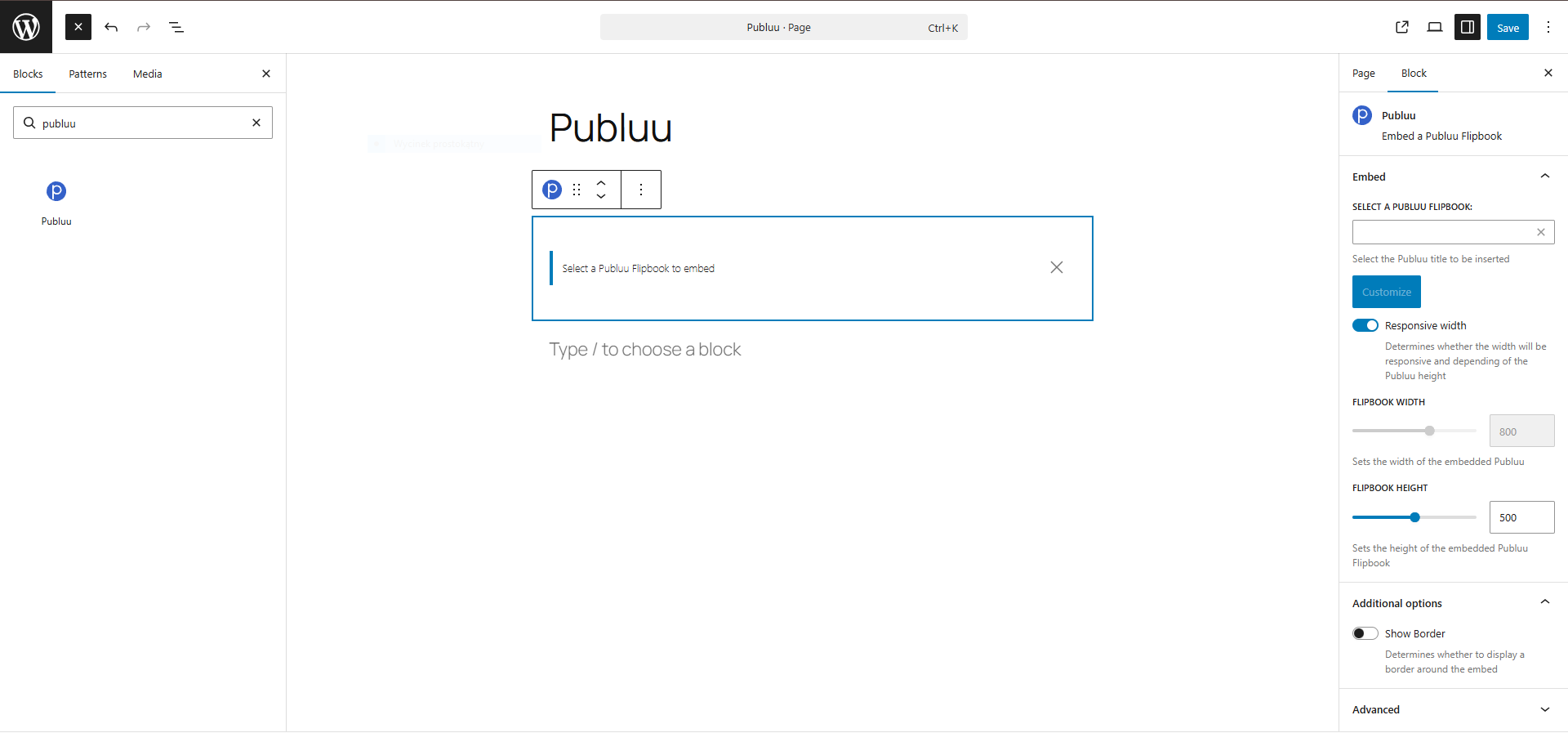Click the 'Type / to choose a block' placeholder
1568x733 pixels.
(x=645, y=349)
